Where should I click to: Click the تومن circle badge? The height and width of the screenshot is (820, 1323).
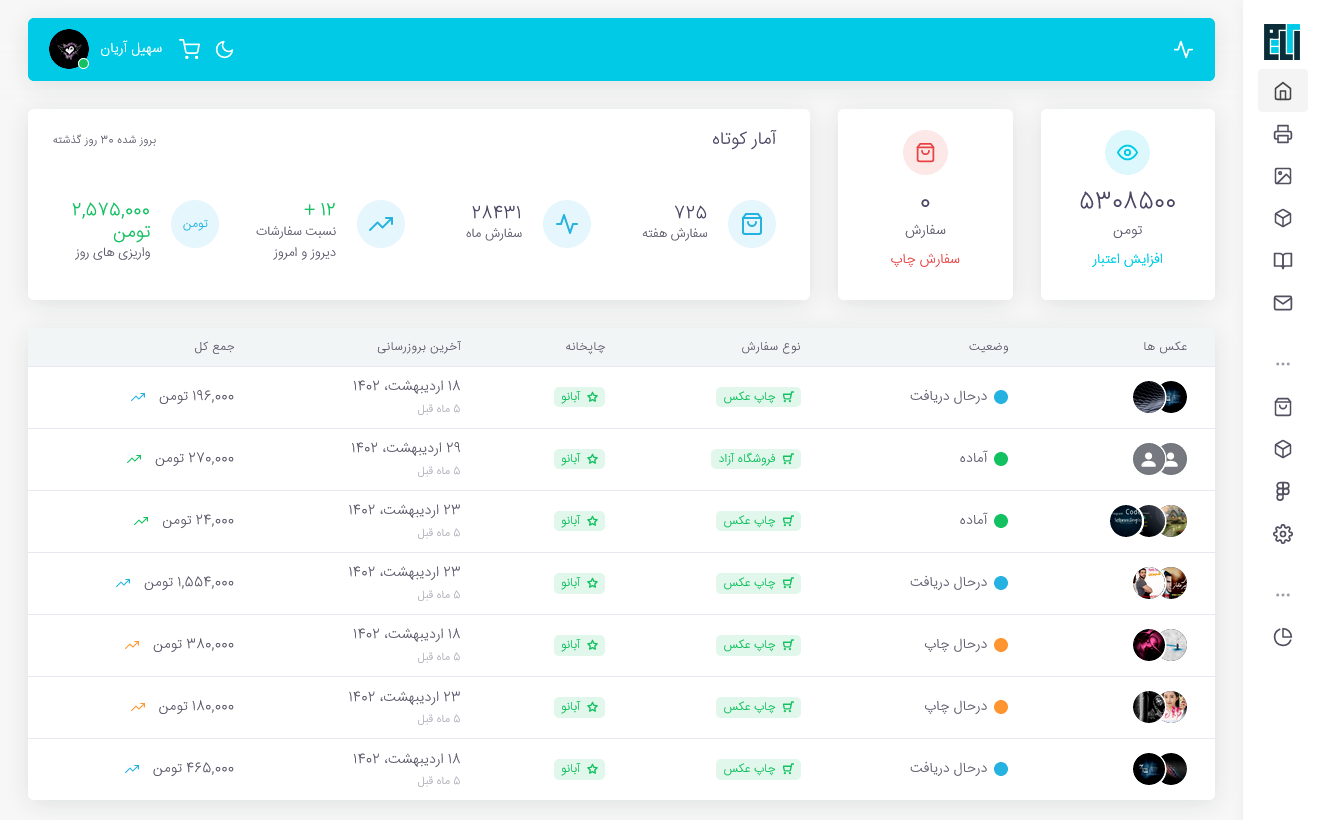[x=195, y=224]
